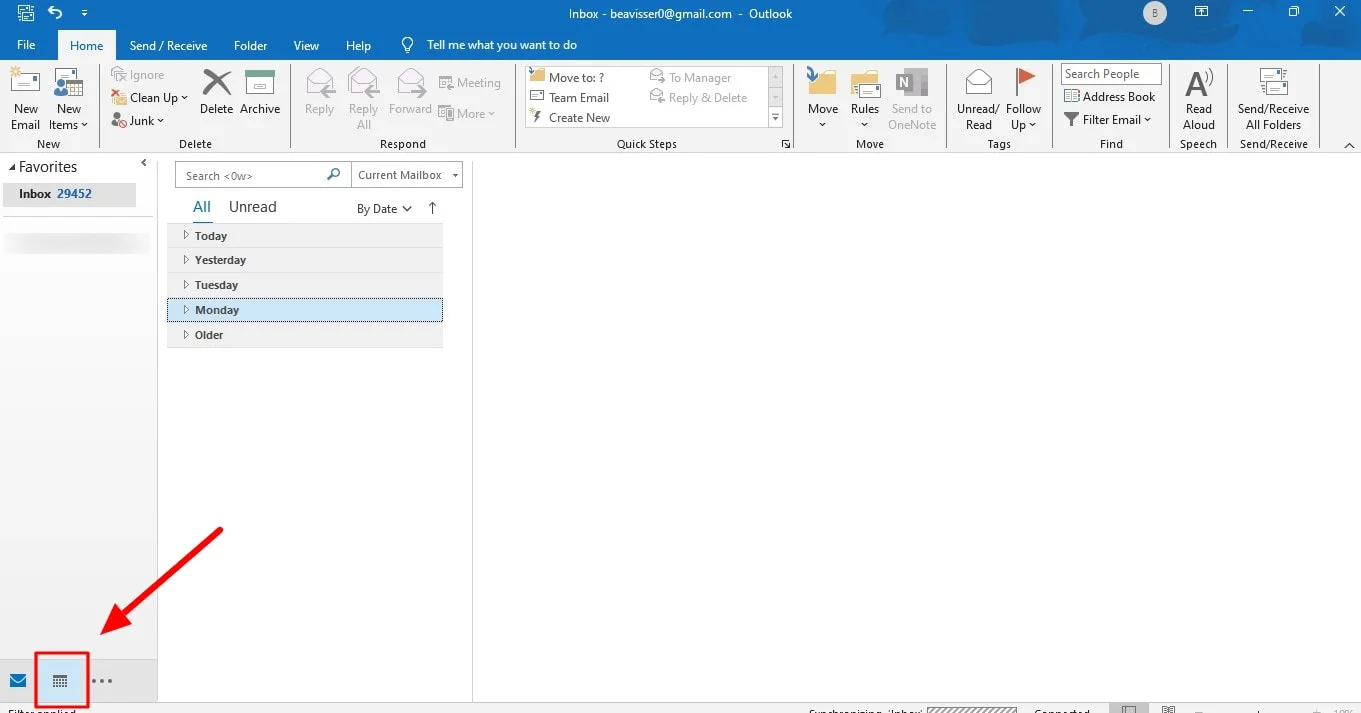
Task: Open the Help tab
Action: click(358, 45)
